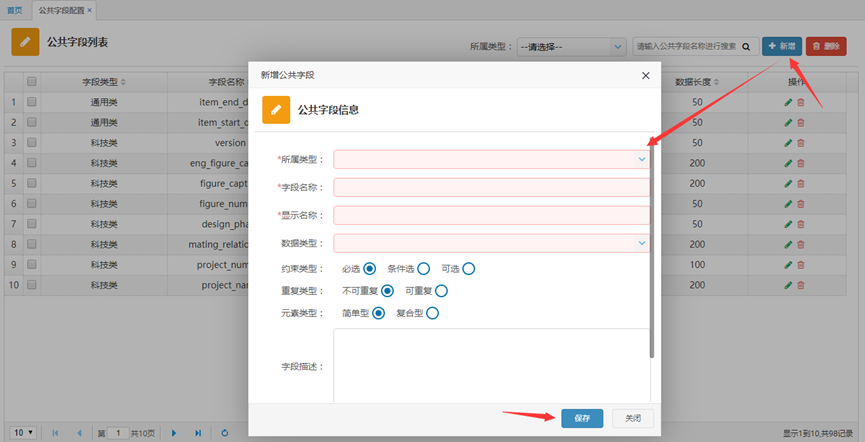Tick the header select-all checkbox
This screenshot has width=865, height=442.
point(31,81)
